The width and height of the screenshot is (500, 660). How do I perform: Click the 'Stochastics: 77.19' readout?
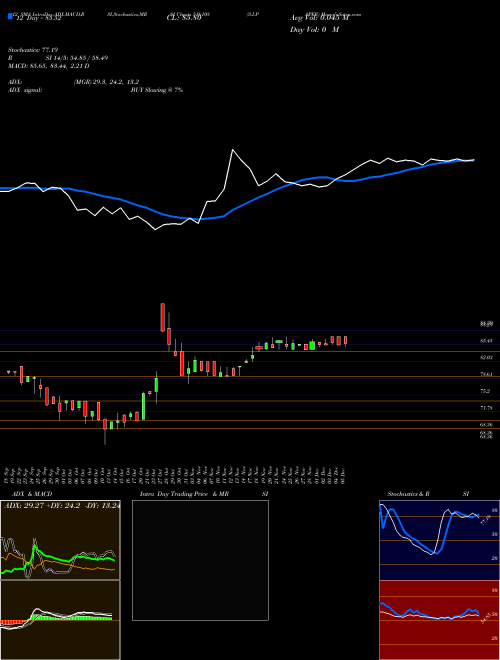pyautogui.click(x=33, y=50)
